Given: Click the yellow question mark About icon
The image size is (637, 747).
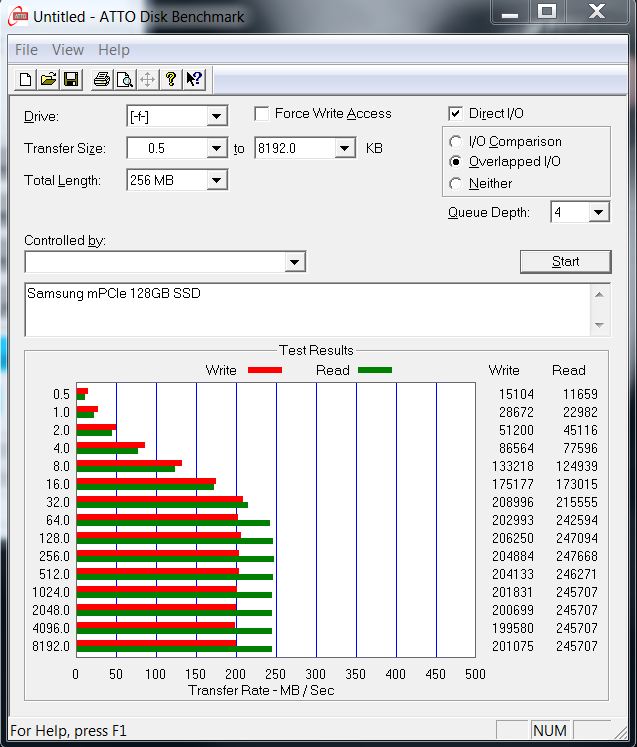Looking at the screenshot, I should 171,79.
